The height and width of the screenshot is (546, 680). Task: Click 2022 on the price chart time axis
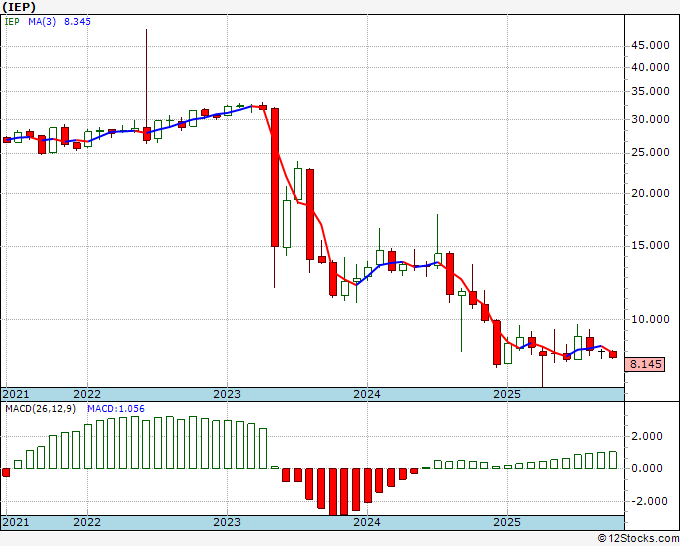coord(87,394)
